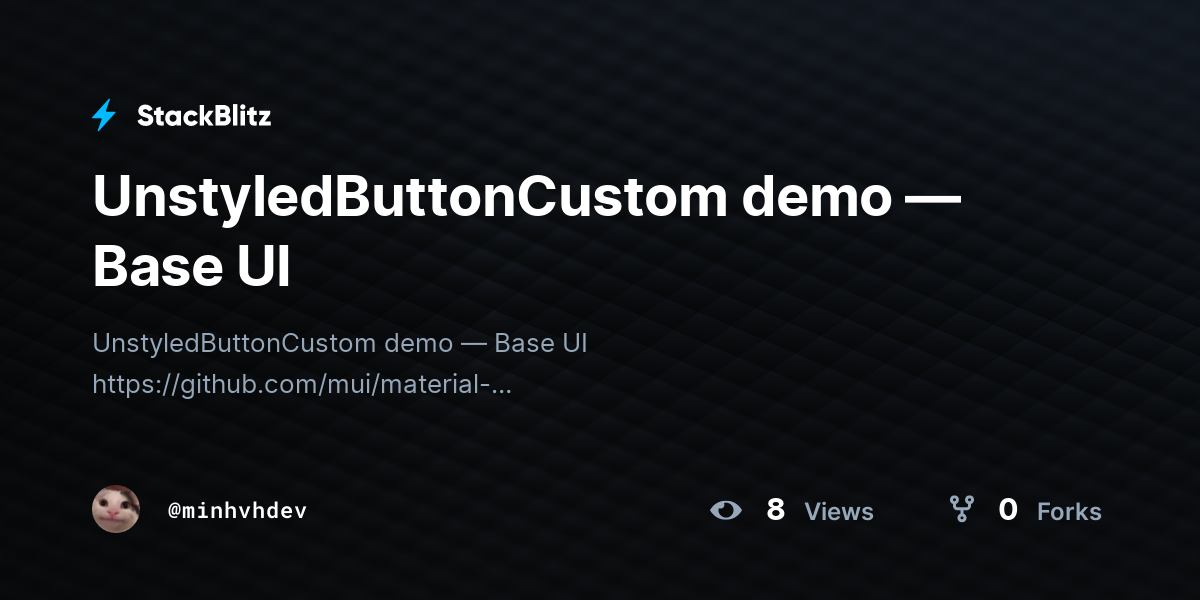Follow the github.com/mui/material link
This screenshot has height=600, width=1200.
tap(302, 384)
